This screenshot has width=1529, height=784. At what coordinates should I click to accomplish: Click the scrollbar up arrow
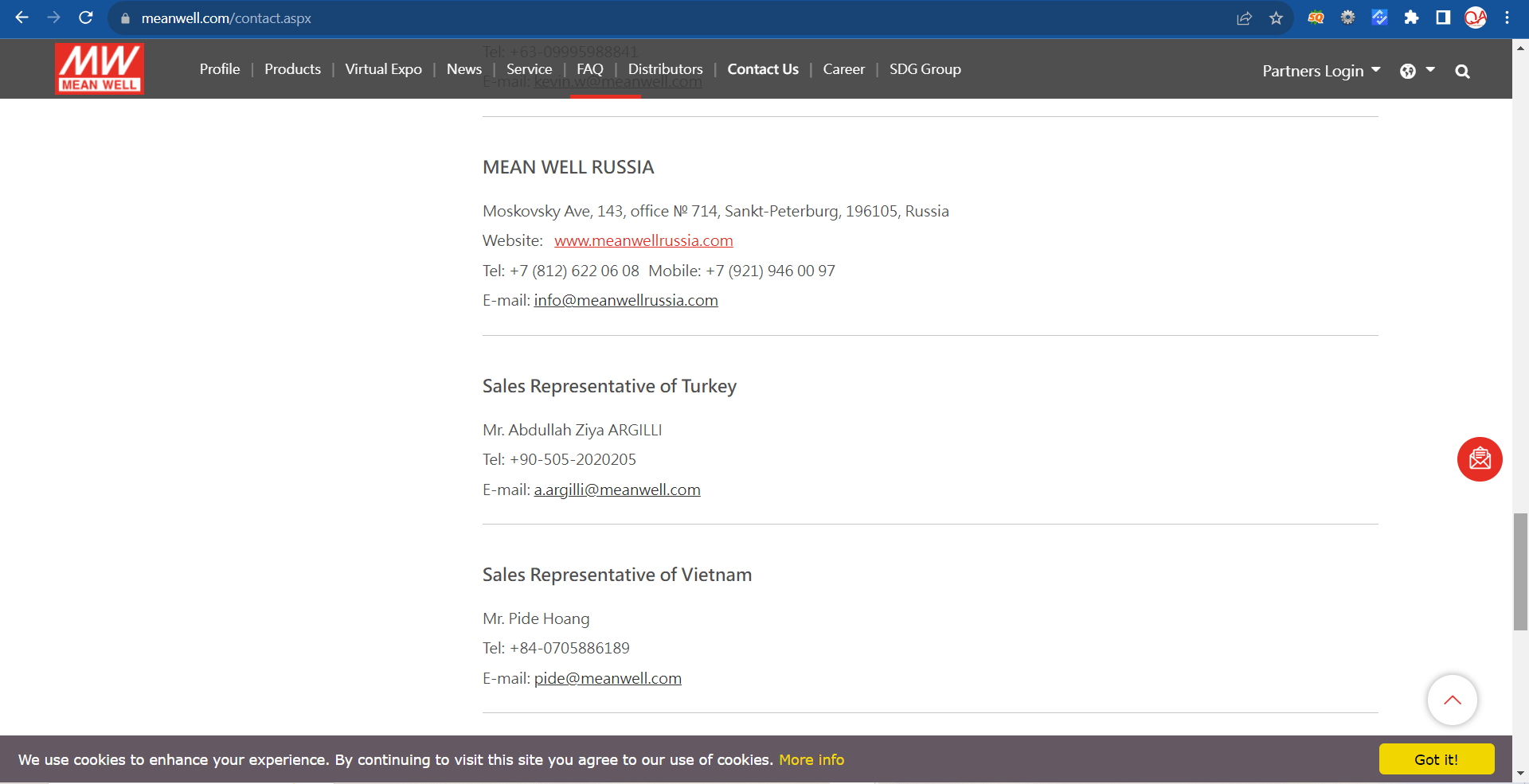point(1520,48)
